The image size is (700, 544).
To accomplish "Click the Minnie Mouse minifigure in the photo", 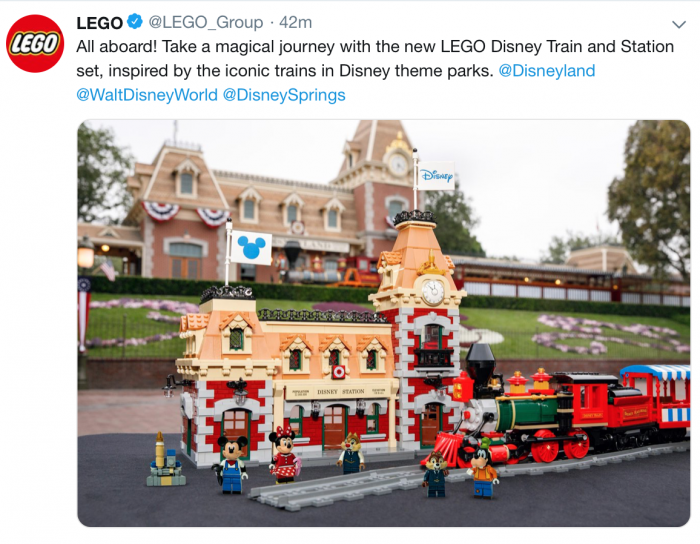I will click(x=284, y=455).
